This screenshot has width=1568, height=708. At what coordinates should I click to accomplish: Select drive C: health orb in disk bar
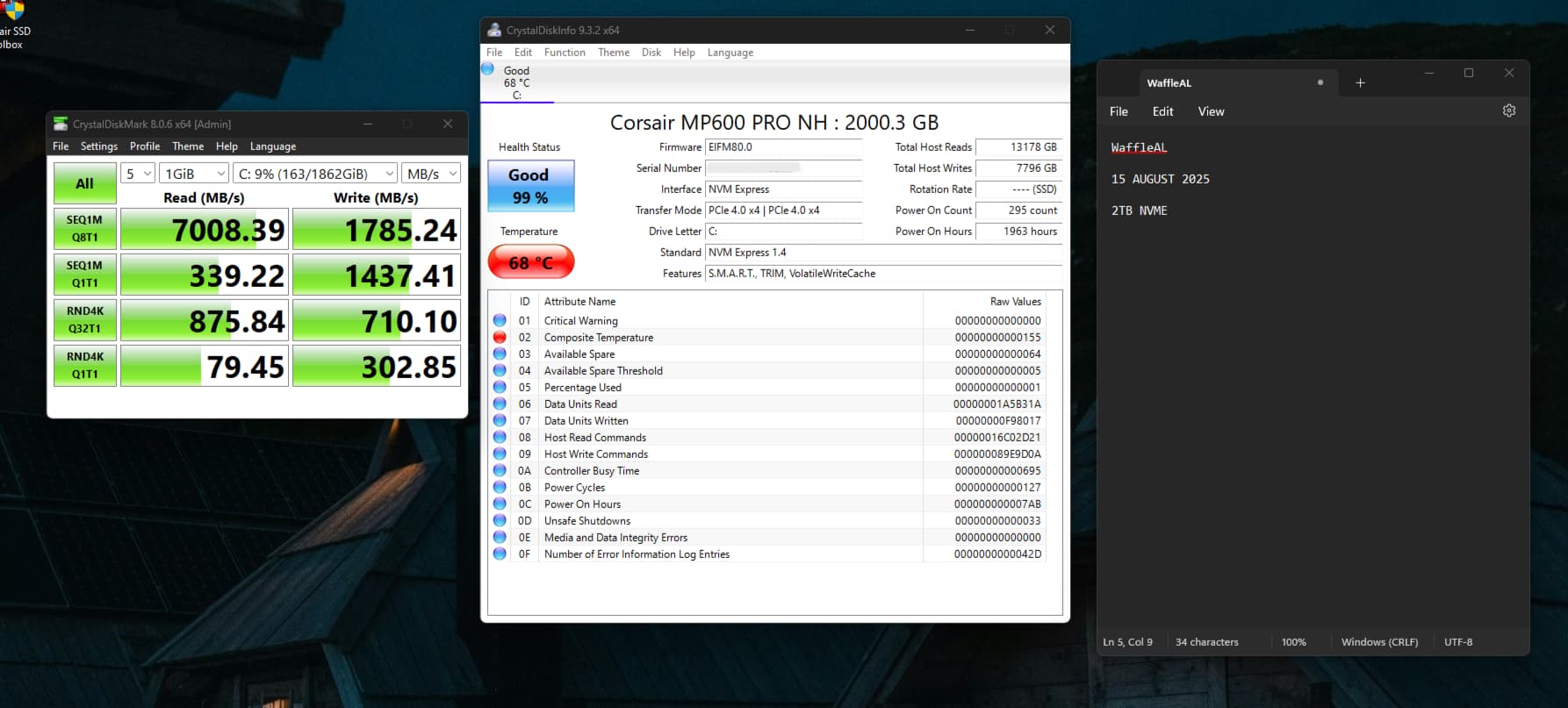pos(487,68)
